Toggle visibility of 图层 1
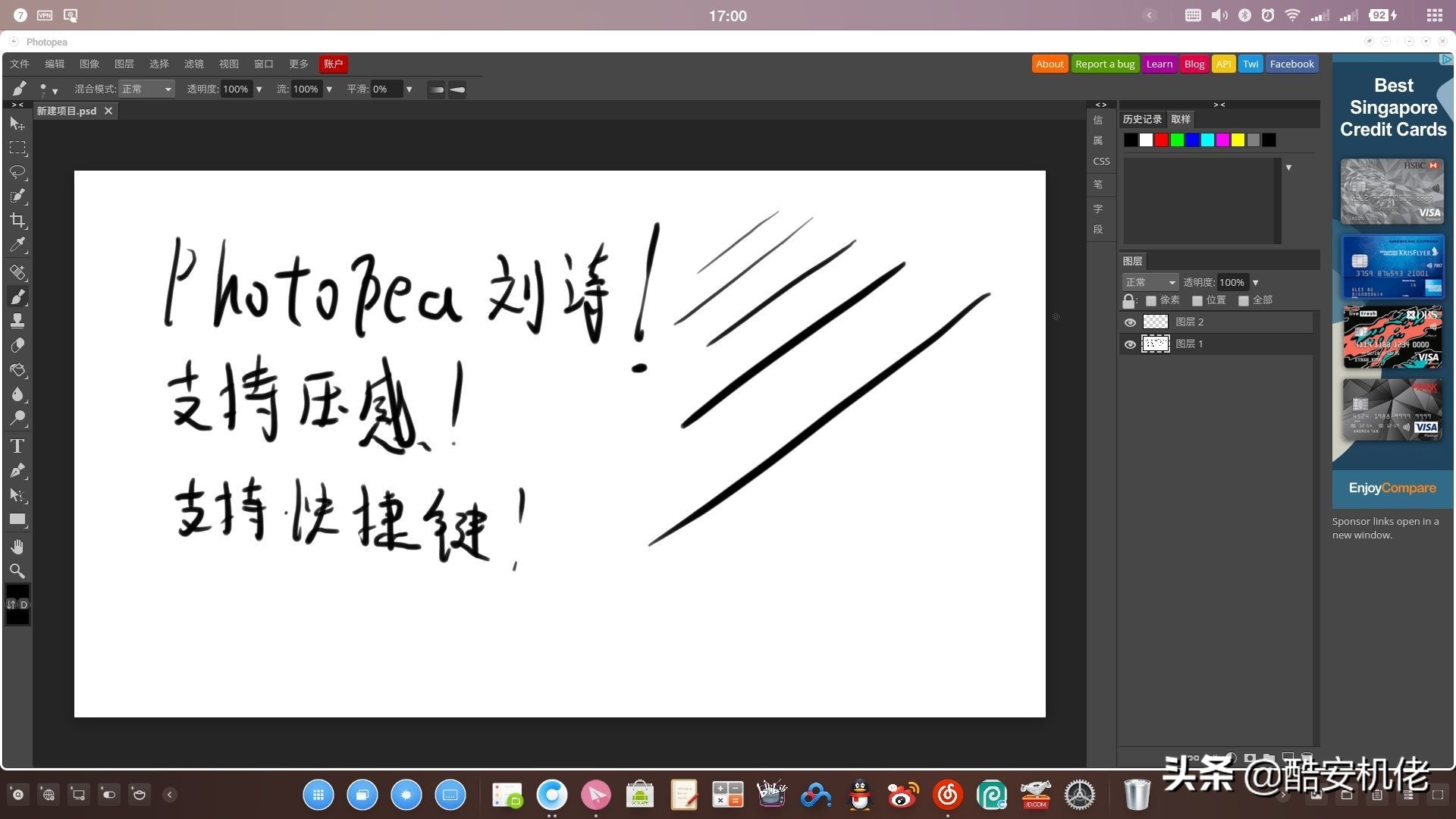This screenshot has height=819, width=1456. (1130, 344)
